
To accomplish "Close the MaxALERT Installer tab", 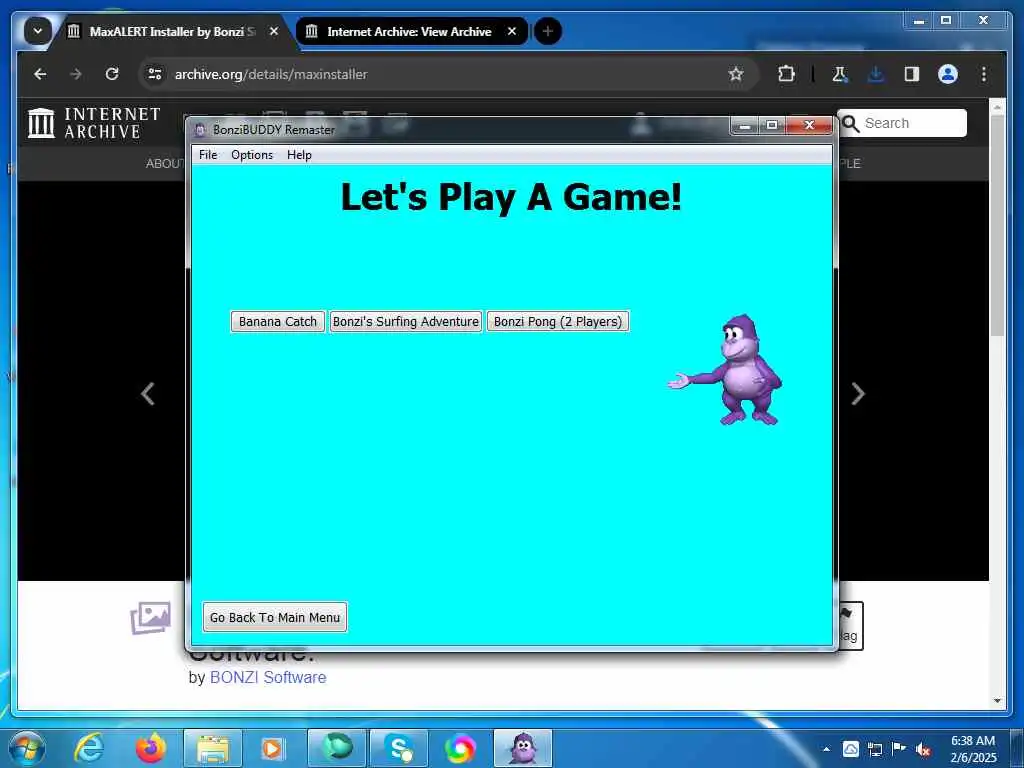I will (x=274, y=31).
